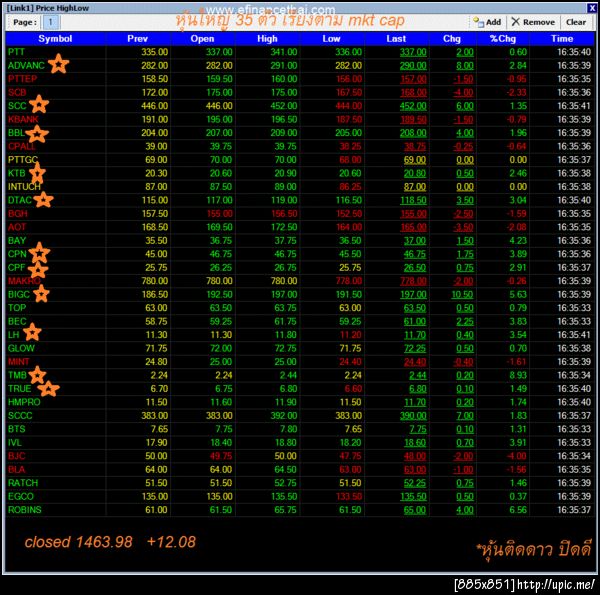Select the GLOW symbol

pos(21,348)
